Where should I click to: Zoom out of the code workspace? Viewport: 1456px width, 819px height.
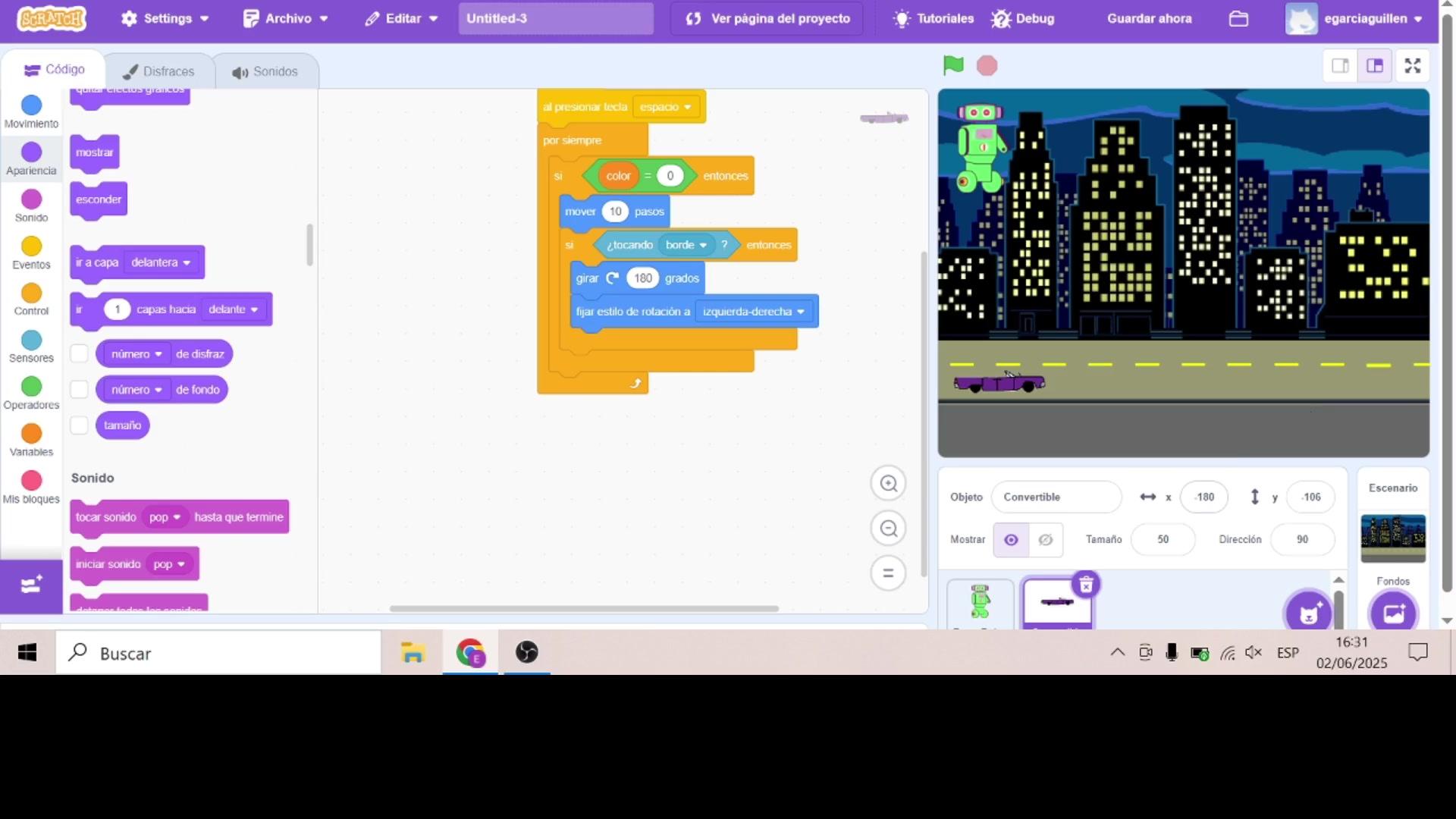(x=888, y=529)
